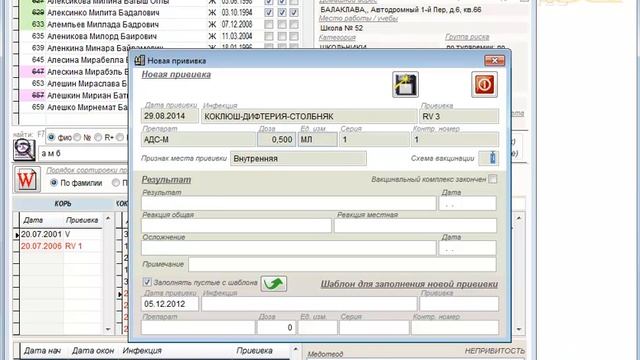Click the search box containing а м б
This screenshot has height=360, width=640.
point(83,153)
